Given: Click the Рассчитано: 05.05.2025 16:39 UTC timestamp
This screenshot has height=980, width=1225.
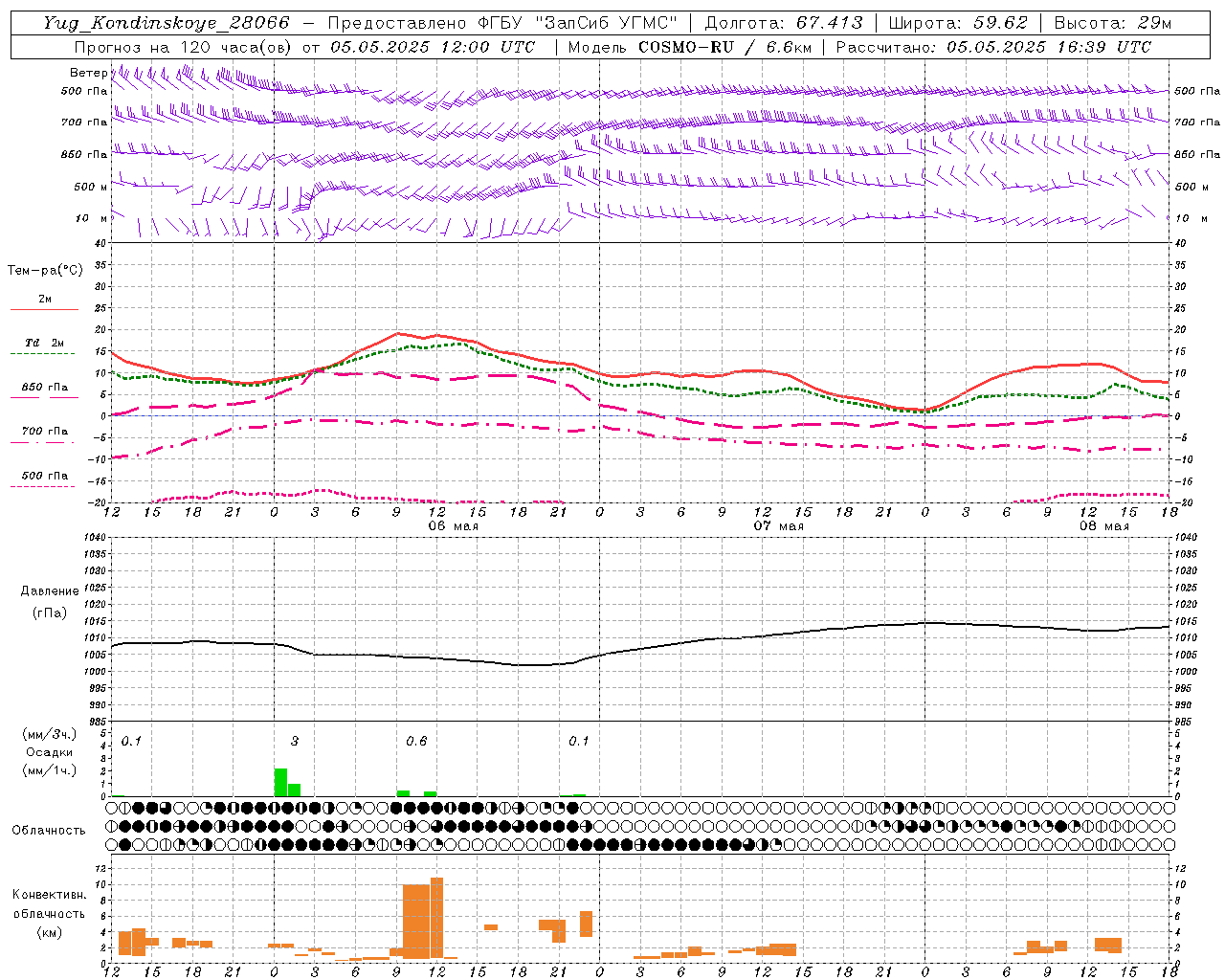Looking at the screenshot, I should point(993,47).
